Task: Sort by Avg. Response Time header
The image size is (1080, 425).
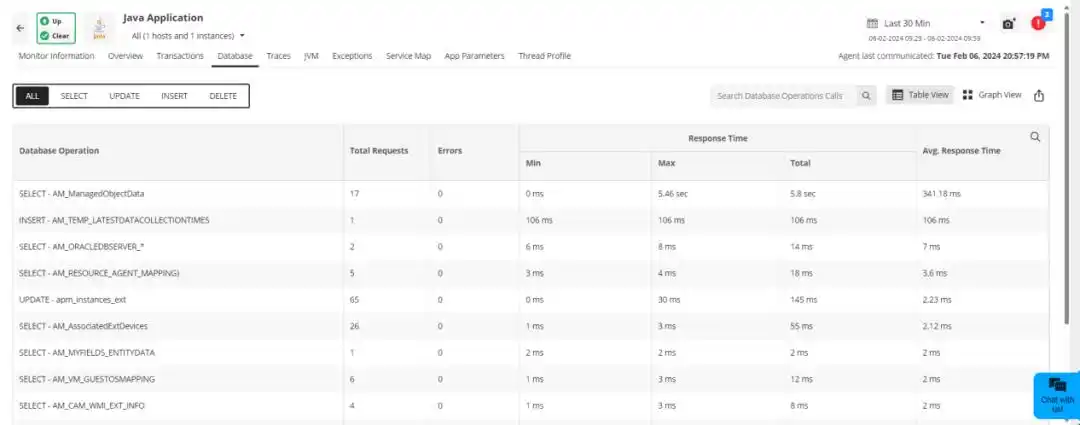Action: point(961,151)
